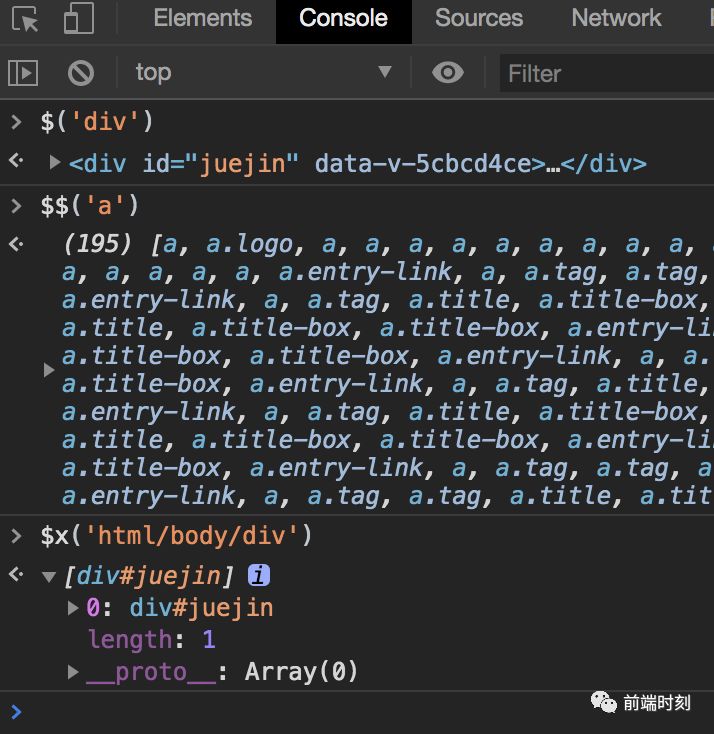The width and height of the screenshot is (714, 734).
Task: Click the (195) count label
Action: (97, 244)
